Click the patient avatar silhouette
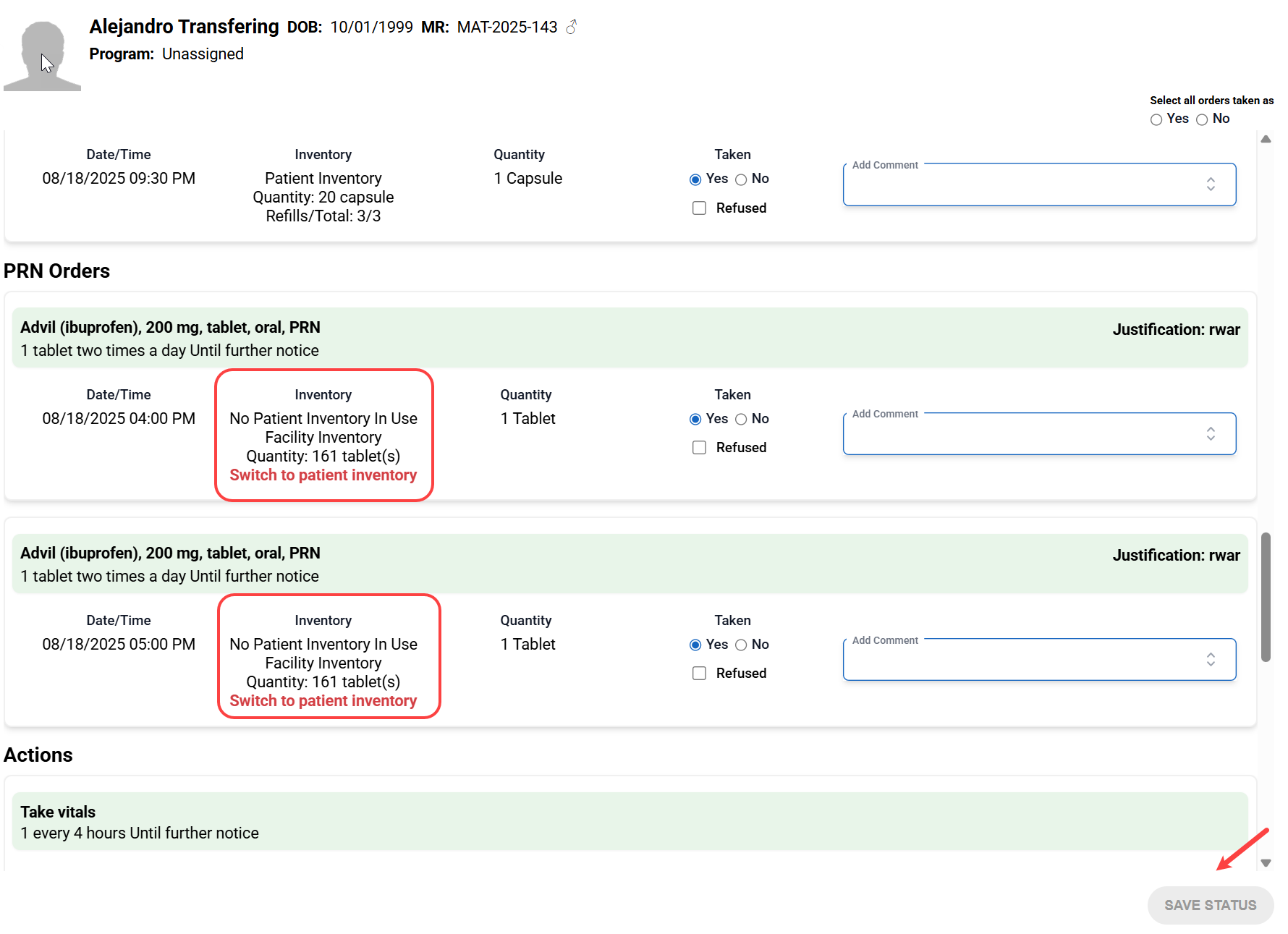The width and height of the screenshot is (1288, 934). (42, 56)
